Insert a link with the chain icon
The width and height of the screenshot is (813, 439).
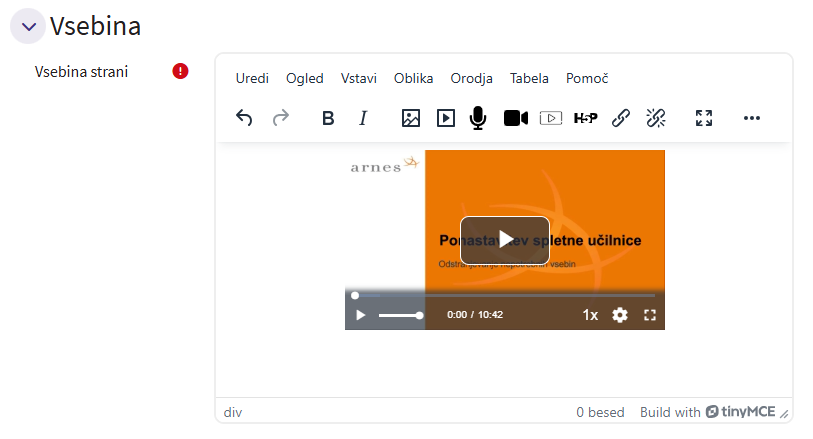pyautogui.click(x=620, y=118)
